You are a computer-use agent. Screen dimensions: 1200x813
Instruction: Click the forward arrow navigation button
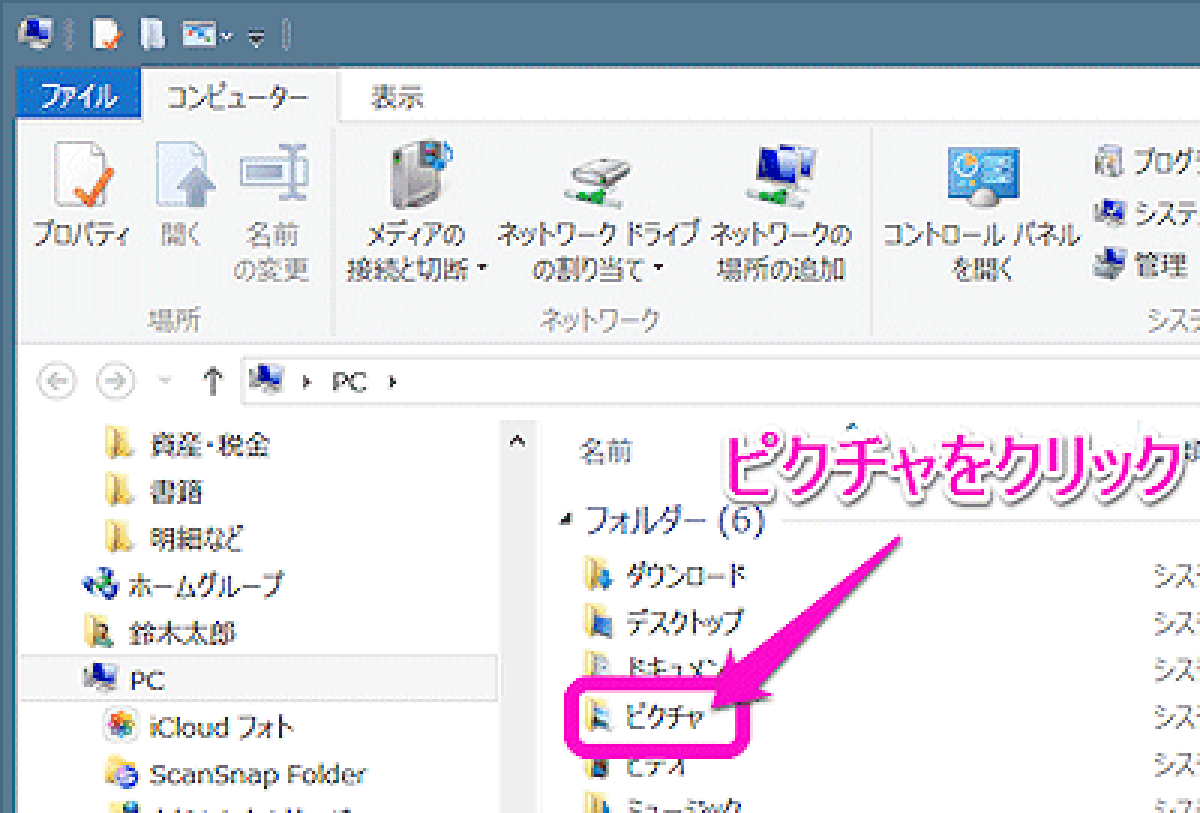(x=116, y=381)
